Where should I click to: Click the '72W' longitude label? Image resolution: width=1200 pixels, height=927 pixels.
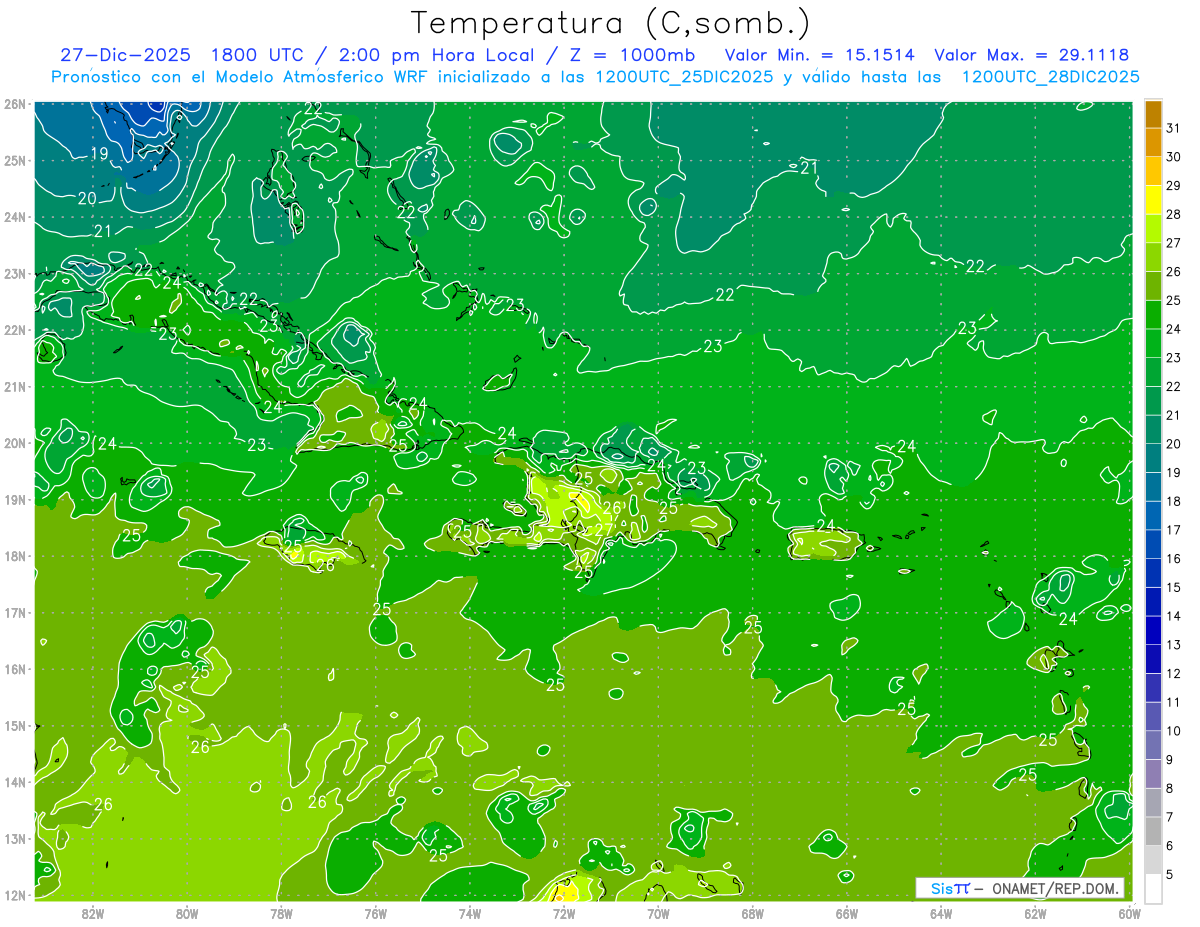click(564, 913)
